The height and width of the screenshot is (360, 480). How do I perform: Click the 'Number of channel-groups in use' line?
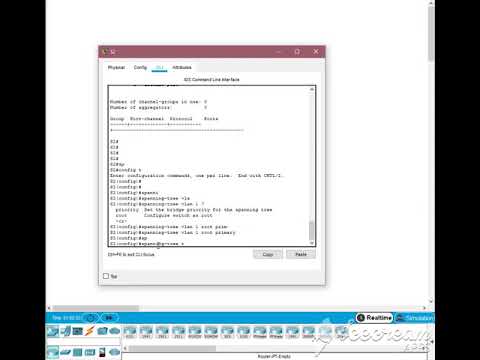click(158, 102)
